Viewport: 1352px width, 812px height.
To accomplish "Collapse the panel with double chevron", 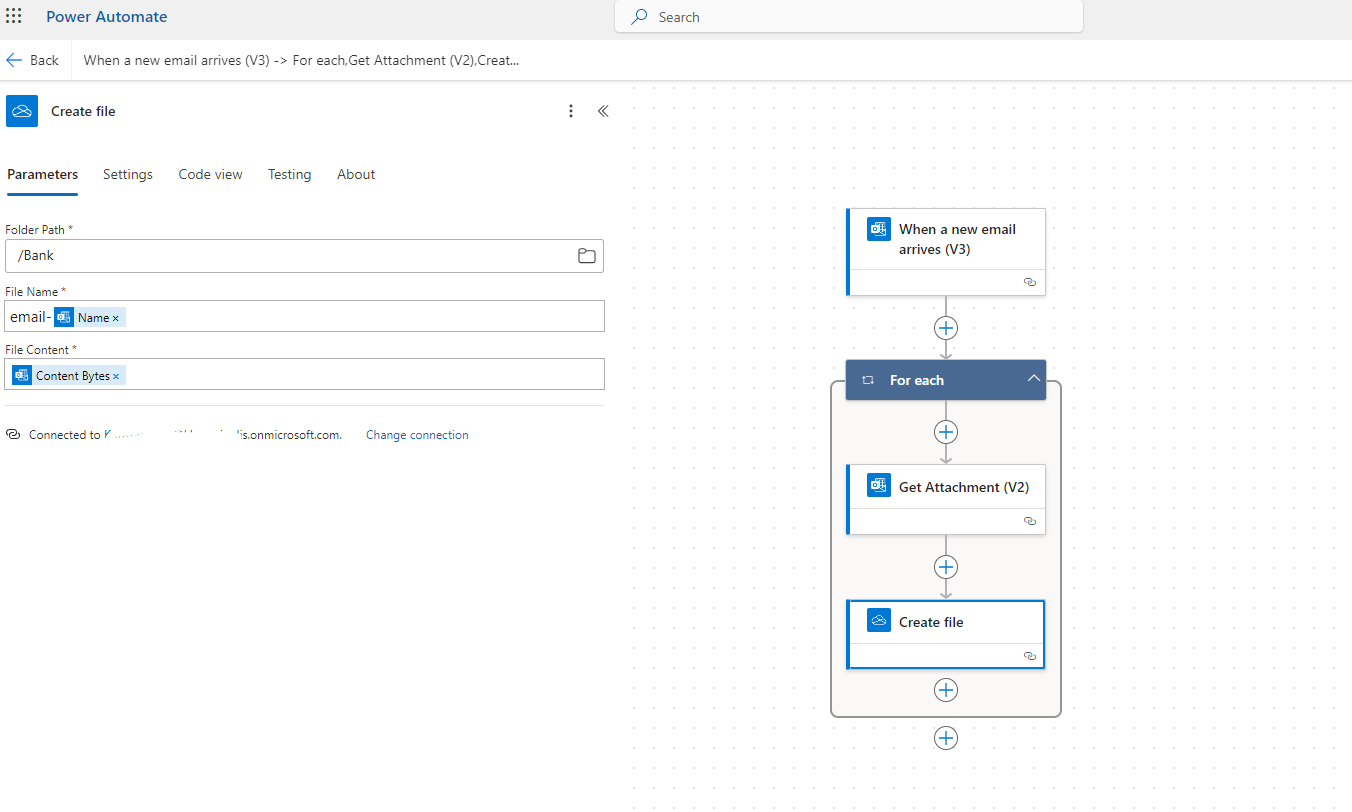I will (603, 111).
